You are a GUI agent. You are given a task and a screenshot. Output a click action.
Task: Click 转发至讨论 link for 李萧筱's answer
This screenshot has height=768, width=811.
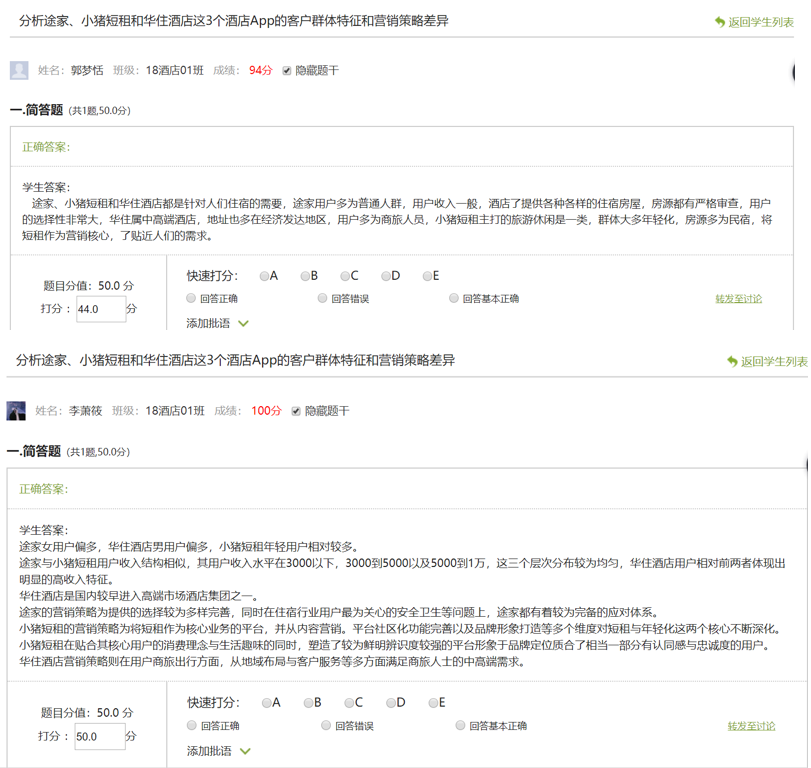click(752, 726)
